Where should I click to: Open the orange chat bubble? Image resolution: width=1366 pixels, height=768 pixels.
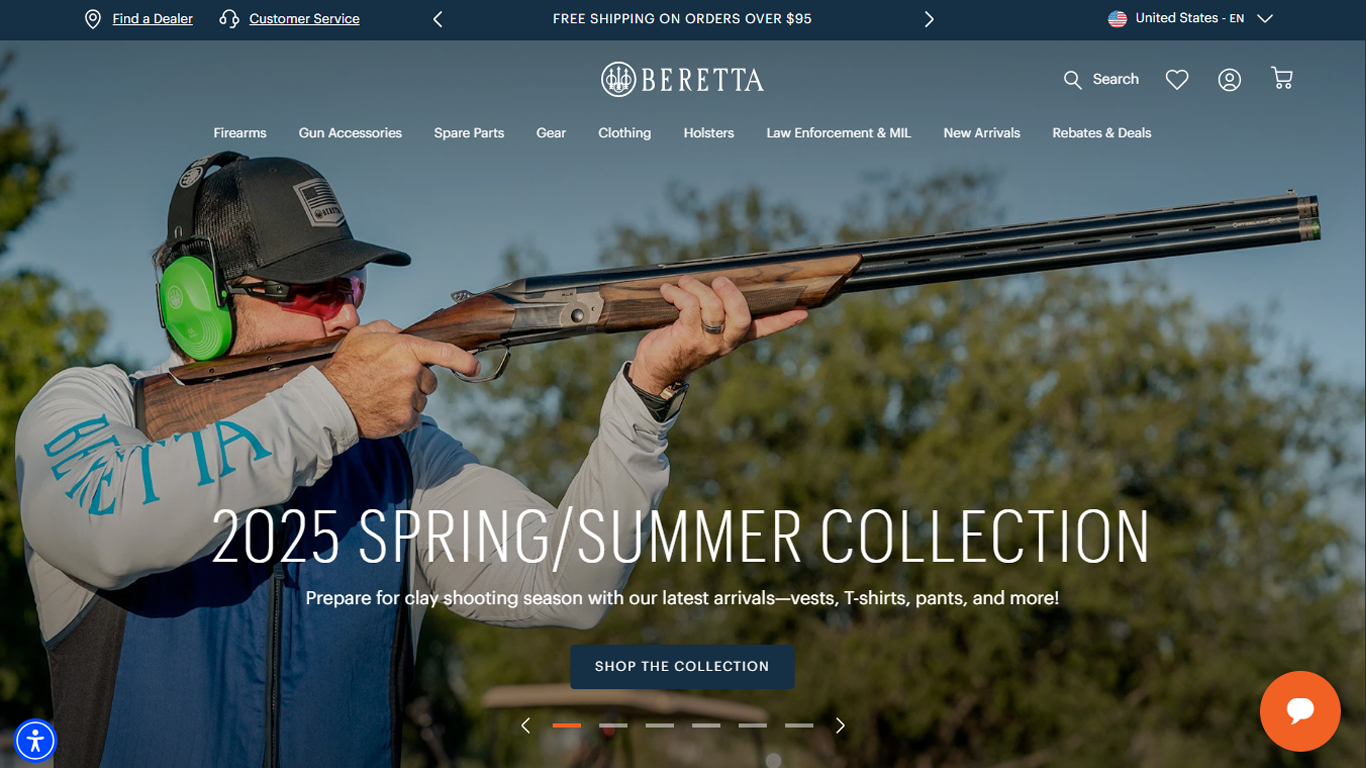1300,711
